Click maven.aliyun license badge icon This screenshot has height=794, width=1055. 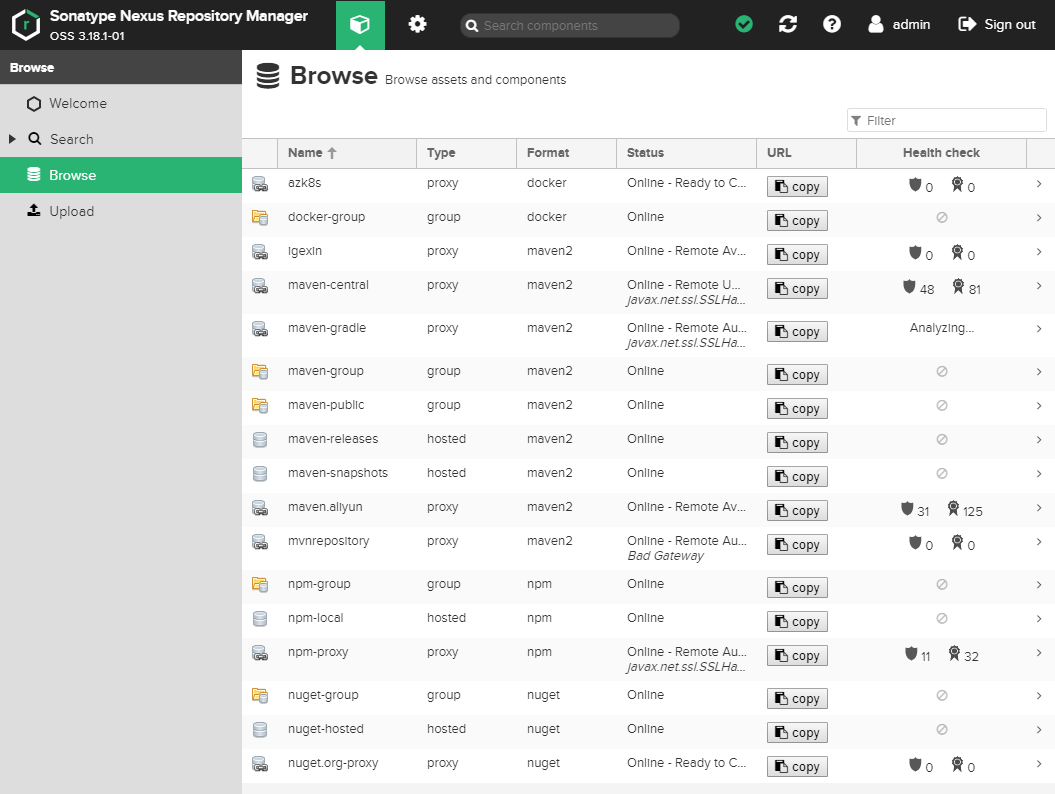953,508
